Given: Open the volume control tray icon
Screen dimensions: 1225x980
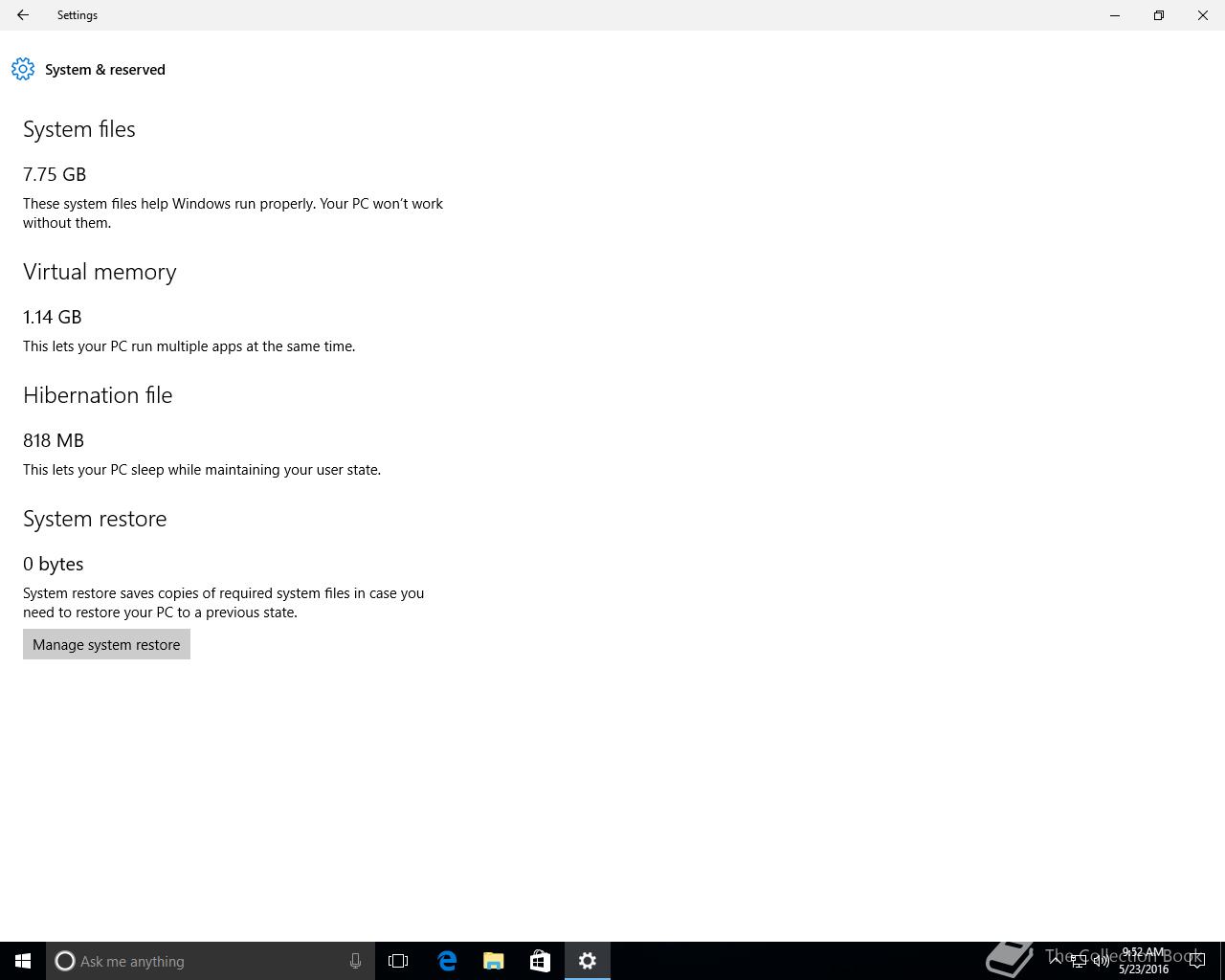Looking at the screenshot, I should (1101, 961).
